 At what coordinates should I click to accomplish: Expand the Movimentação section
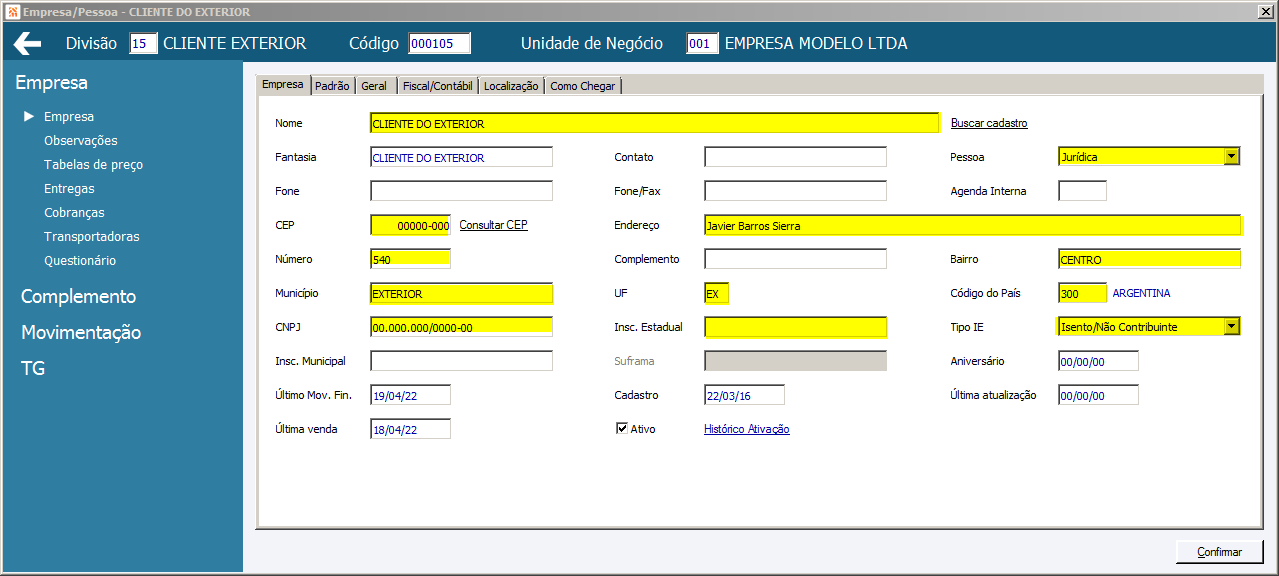coord(81,332)
